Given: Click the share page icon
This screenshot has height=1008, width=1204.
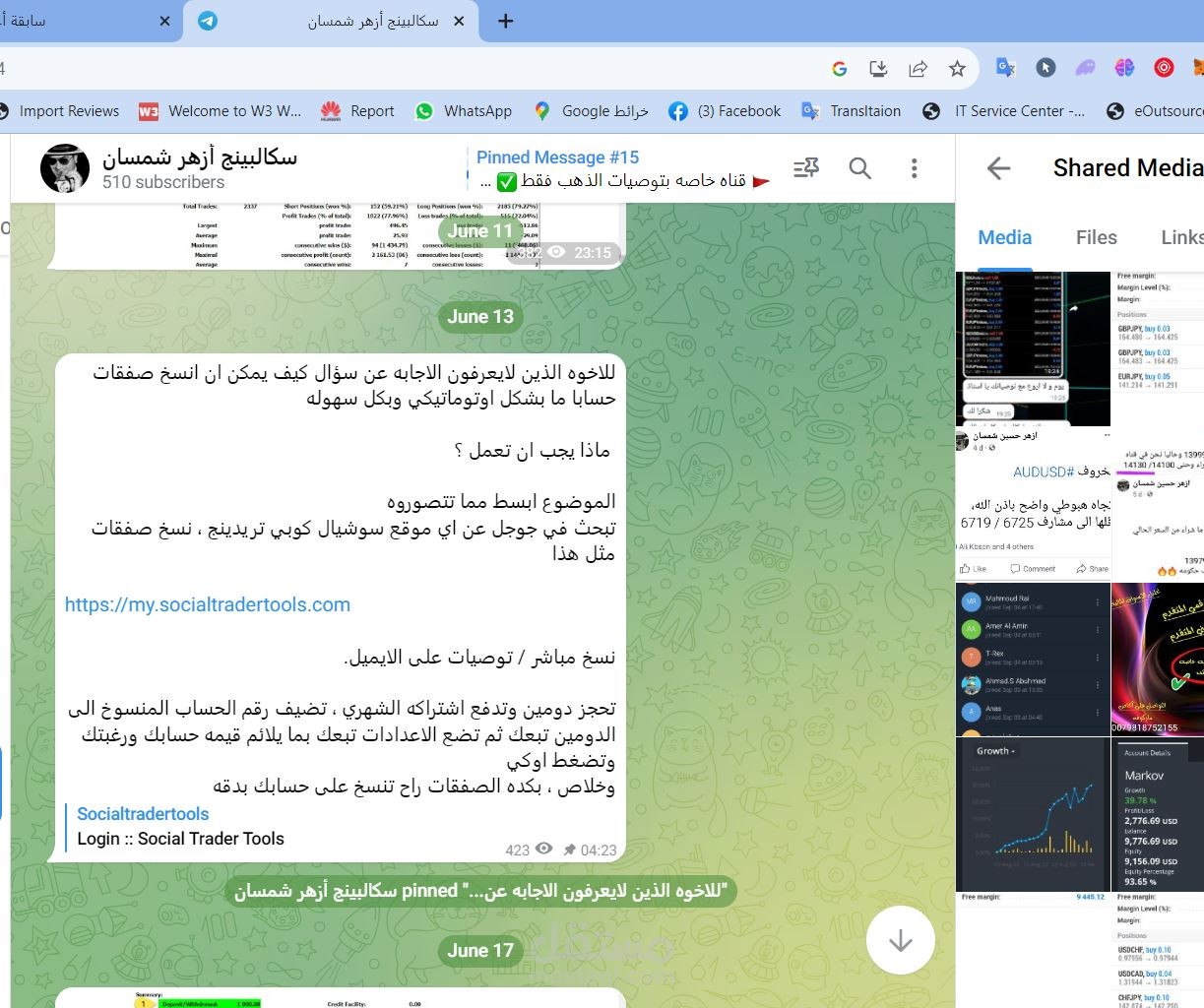Looking at the screenshot, I should (918, 68).
